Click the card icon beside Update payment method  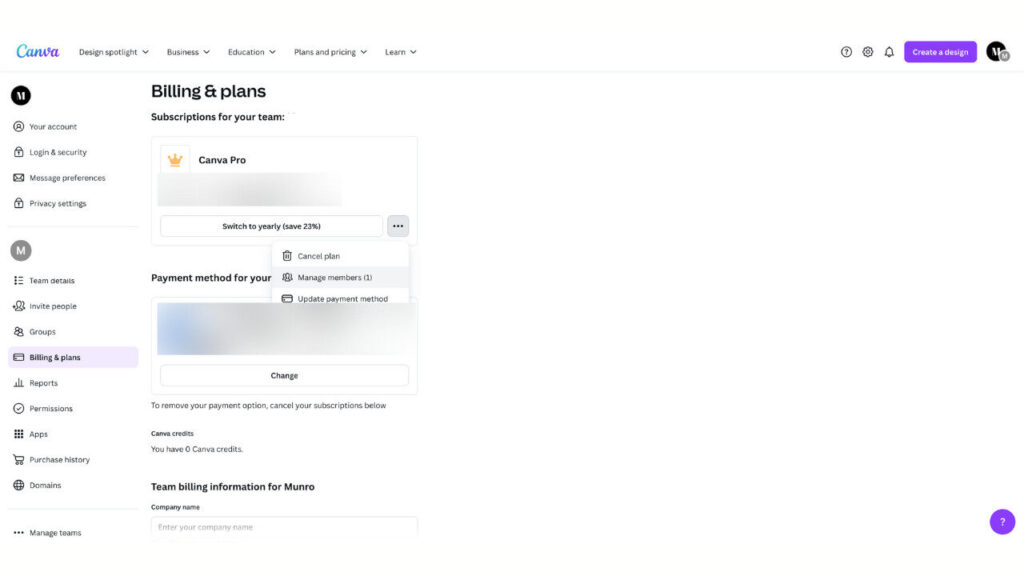287,298
